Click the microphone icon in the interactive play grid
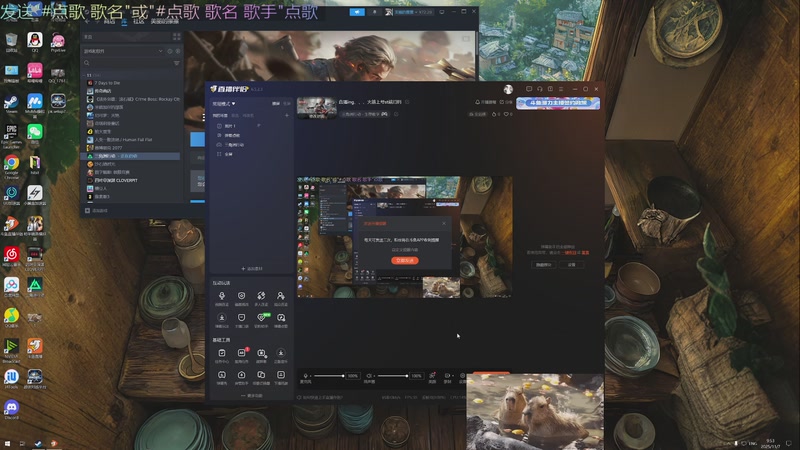 click(x=222, y=295)
